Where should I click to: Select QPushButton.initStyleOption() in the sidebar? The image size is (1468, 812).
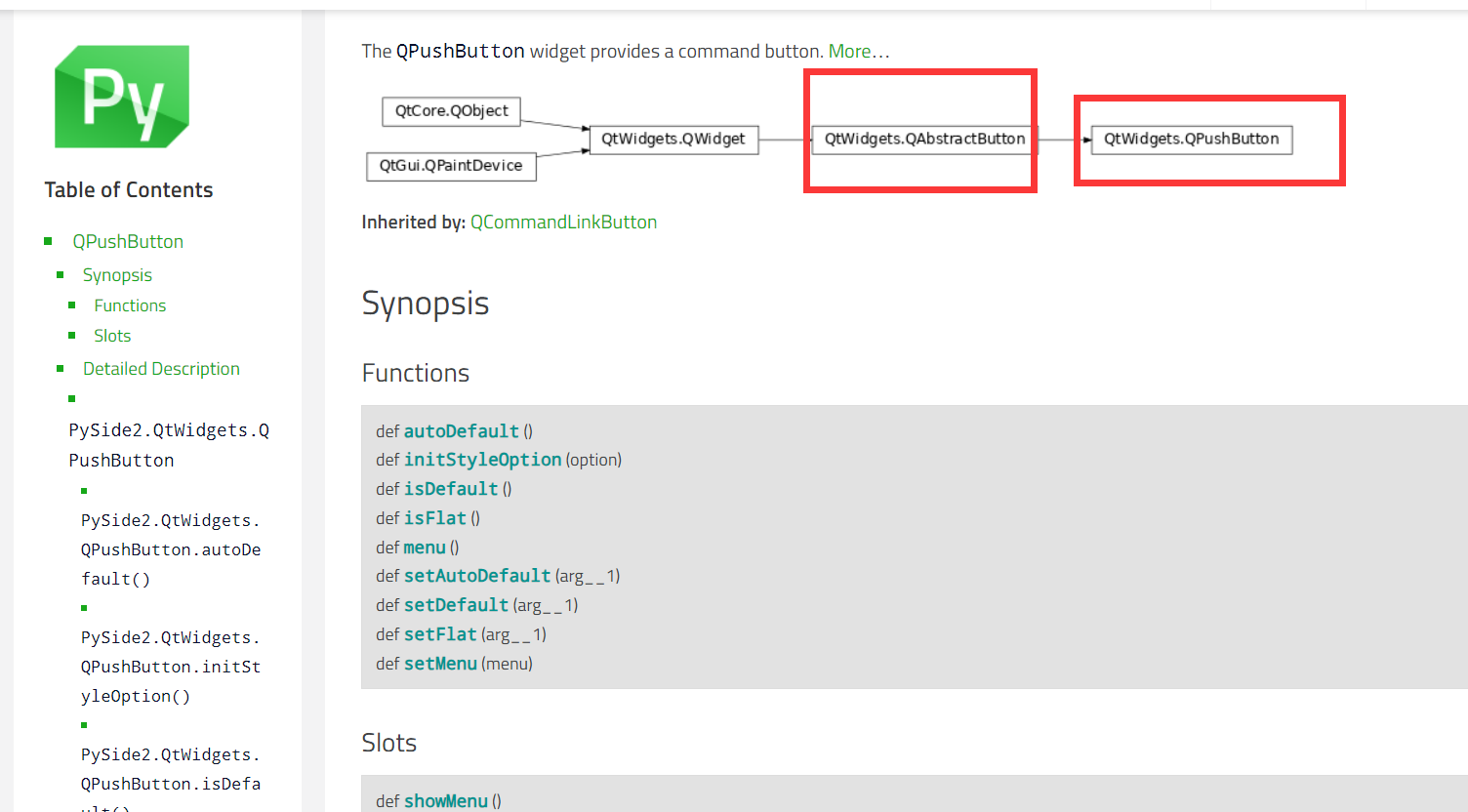click(171, 667)
